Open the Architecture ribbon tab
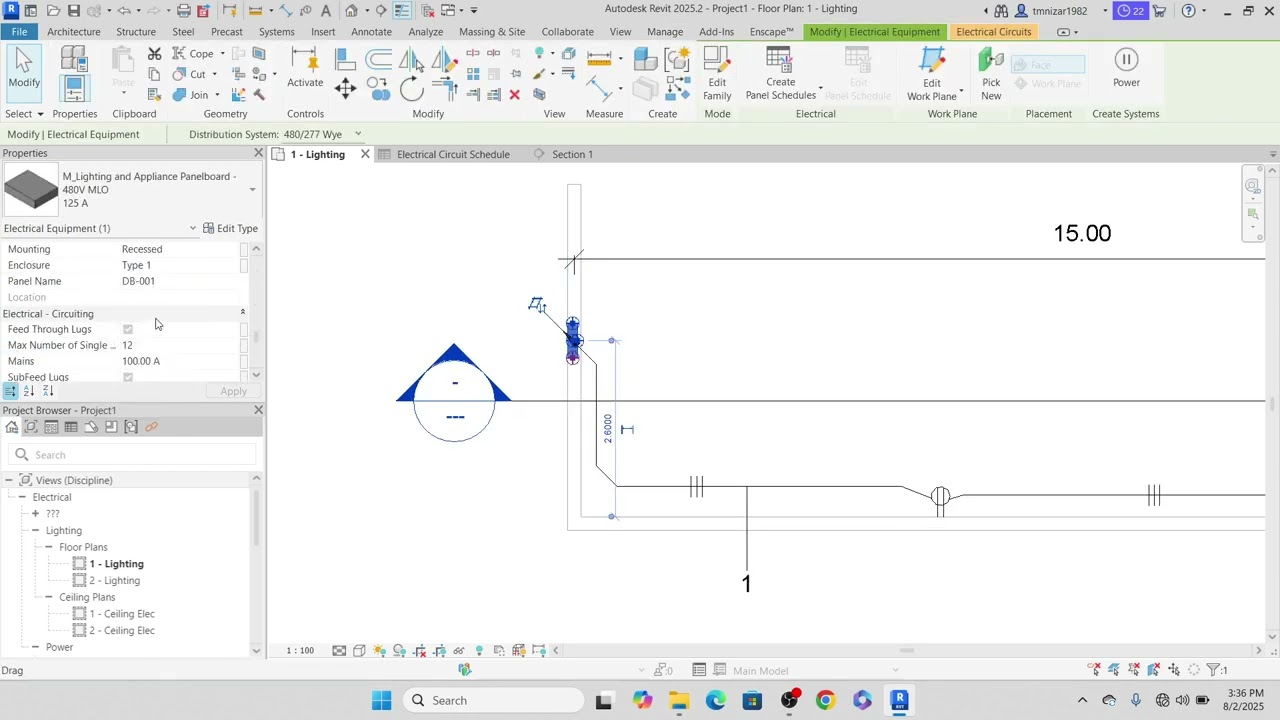Image resolution: width=1280 pixels, height=720 pixels. [73, 32]
